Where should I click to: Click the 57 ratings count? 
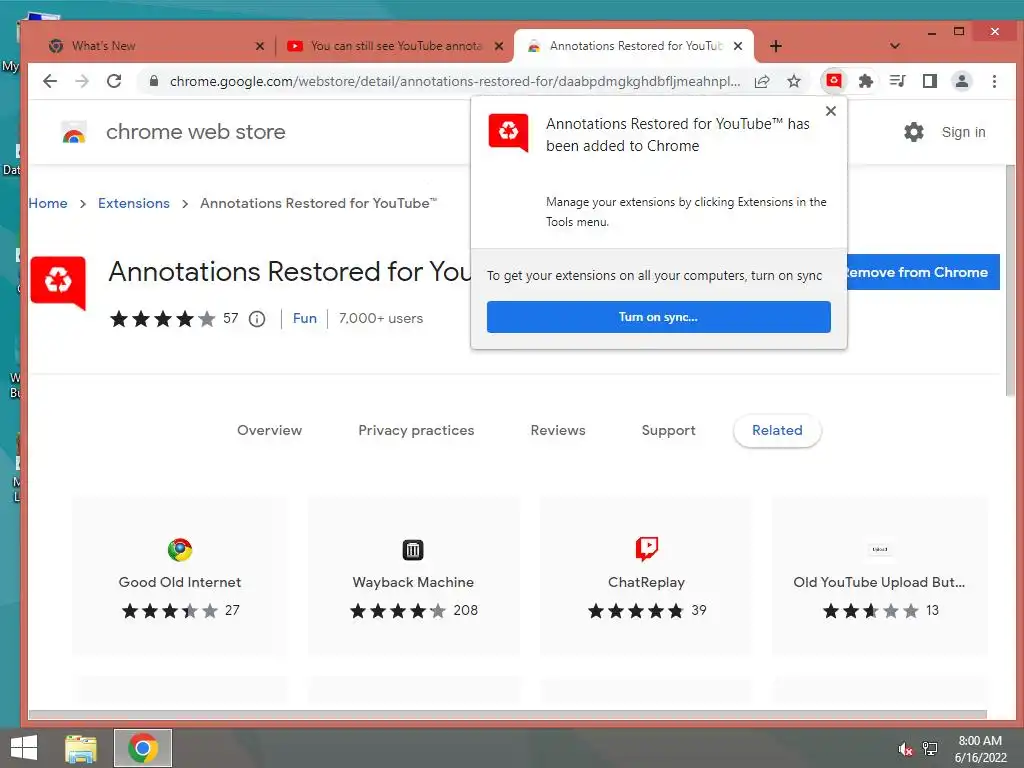231,319
